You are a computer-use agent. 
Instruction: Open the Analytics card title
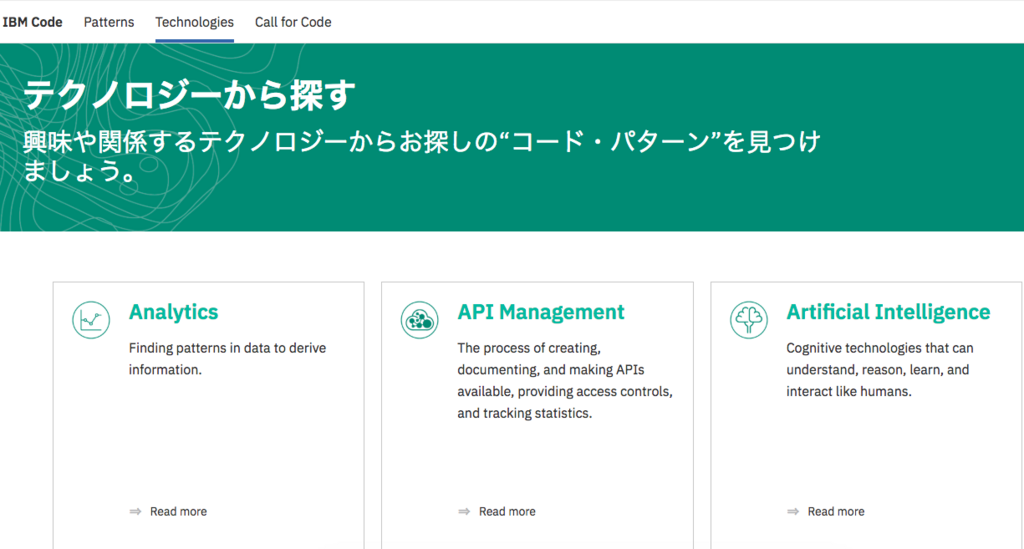[174, 312]
